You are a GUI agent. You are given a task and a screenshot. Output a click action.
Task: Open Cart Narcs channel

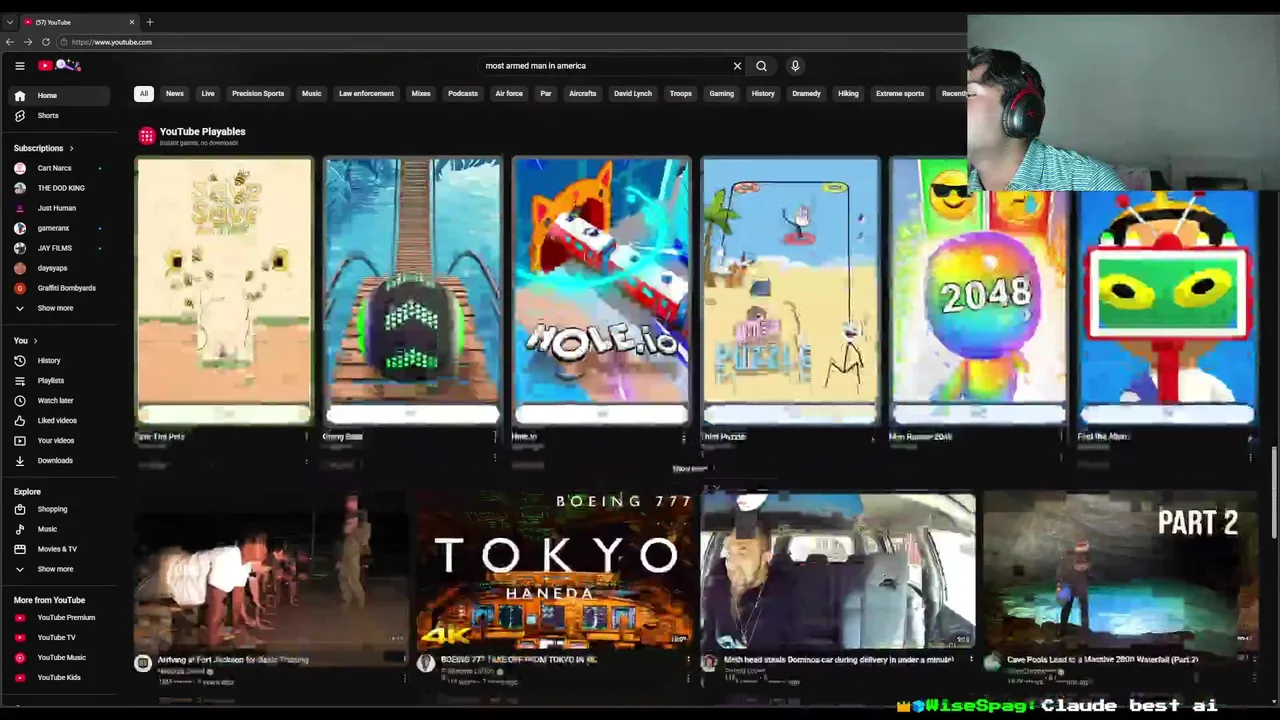tap(57, 168)
